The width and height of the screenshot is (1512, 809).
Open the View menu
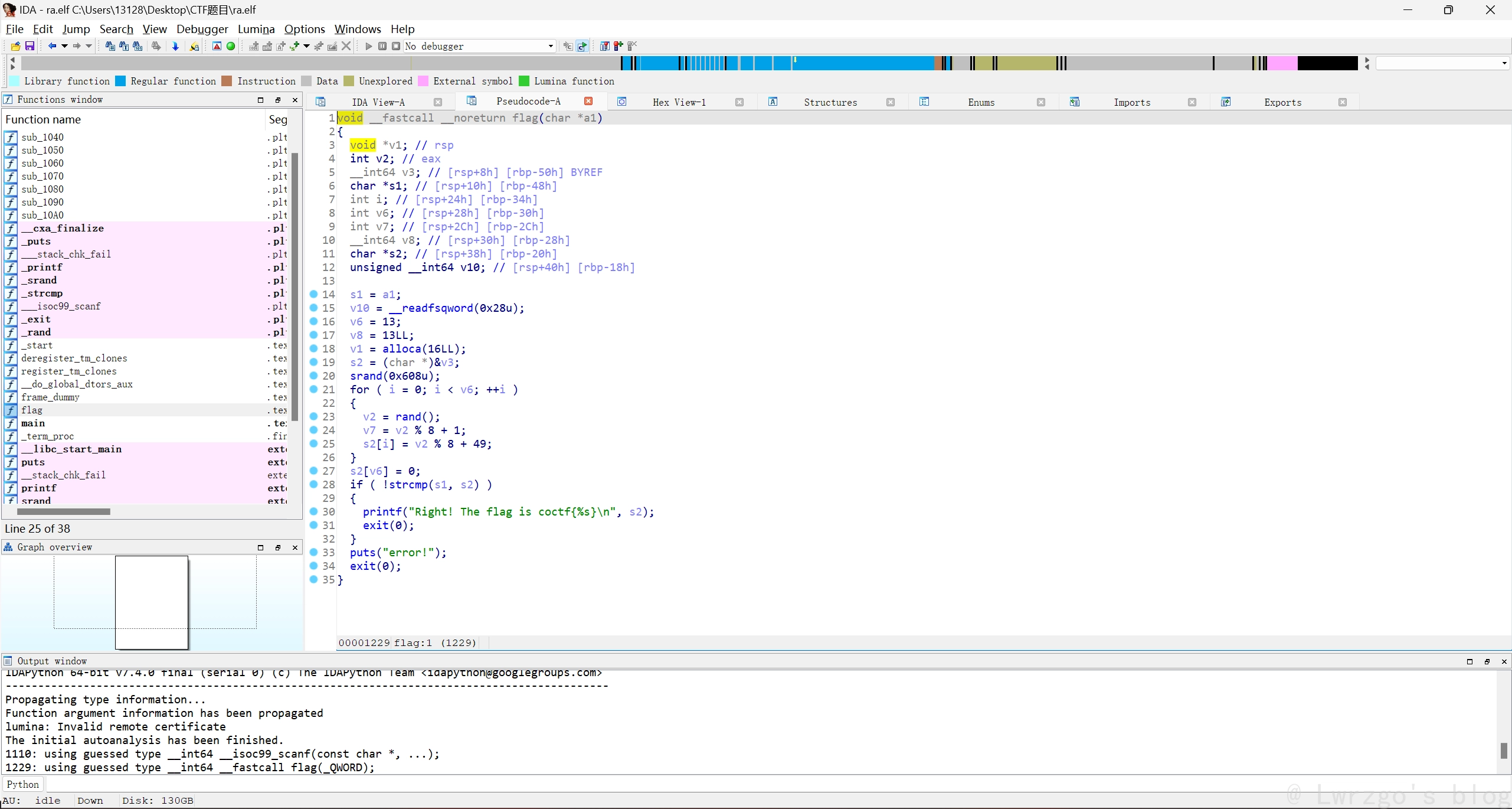click(x=153, y=28)
